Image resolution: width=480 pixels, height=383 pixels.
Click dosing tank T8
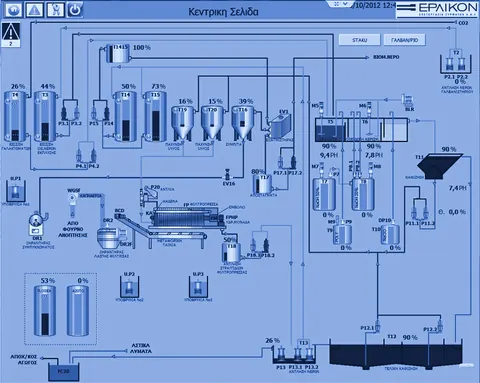pyautogui.click(x=363, y=195)
